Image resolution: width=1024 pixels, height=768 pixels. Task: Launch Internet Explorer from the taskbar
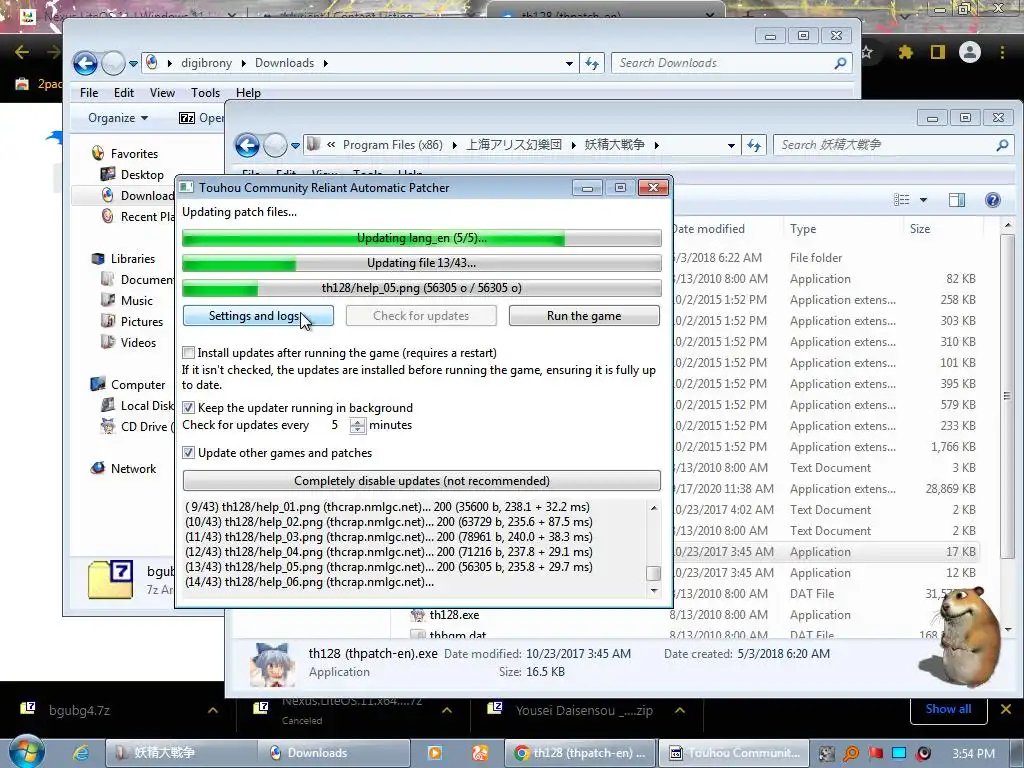80,754
